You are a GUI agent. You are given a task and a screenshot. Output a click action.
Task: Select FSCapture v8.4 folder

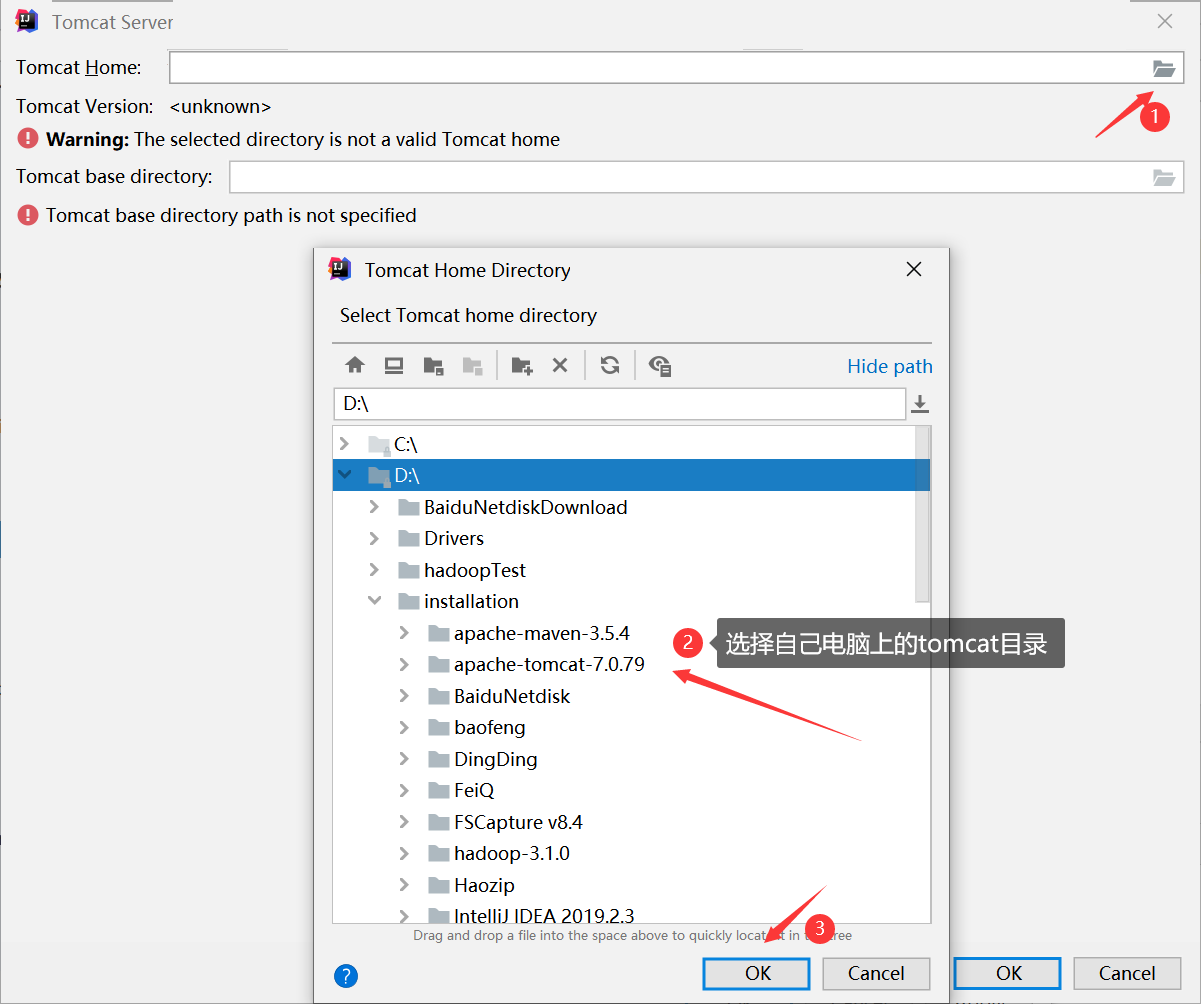coord(518,822)
